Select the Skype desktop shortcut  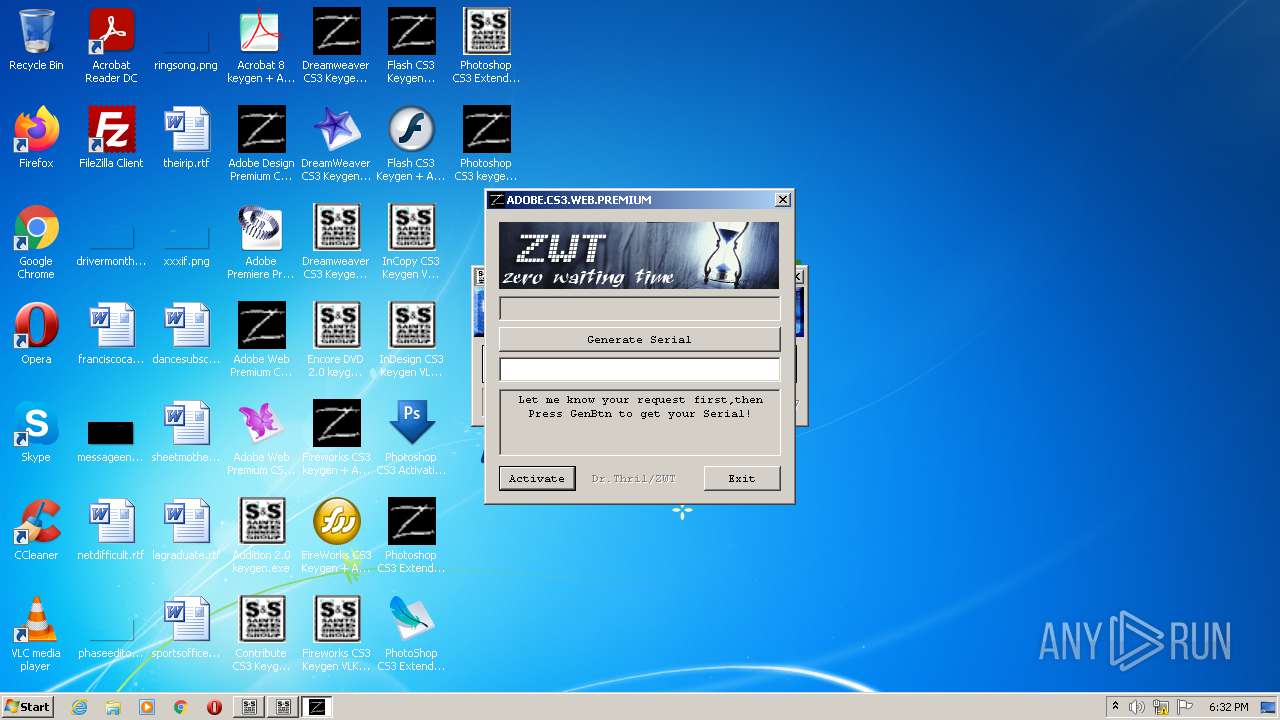[x=36, y=432]
